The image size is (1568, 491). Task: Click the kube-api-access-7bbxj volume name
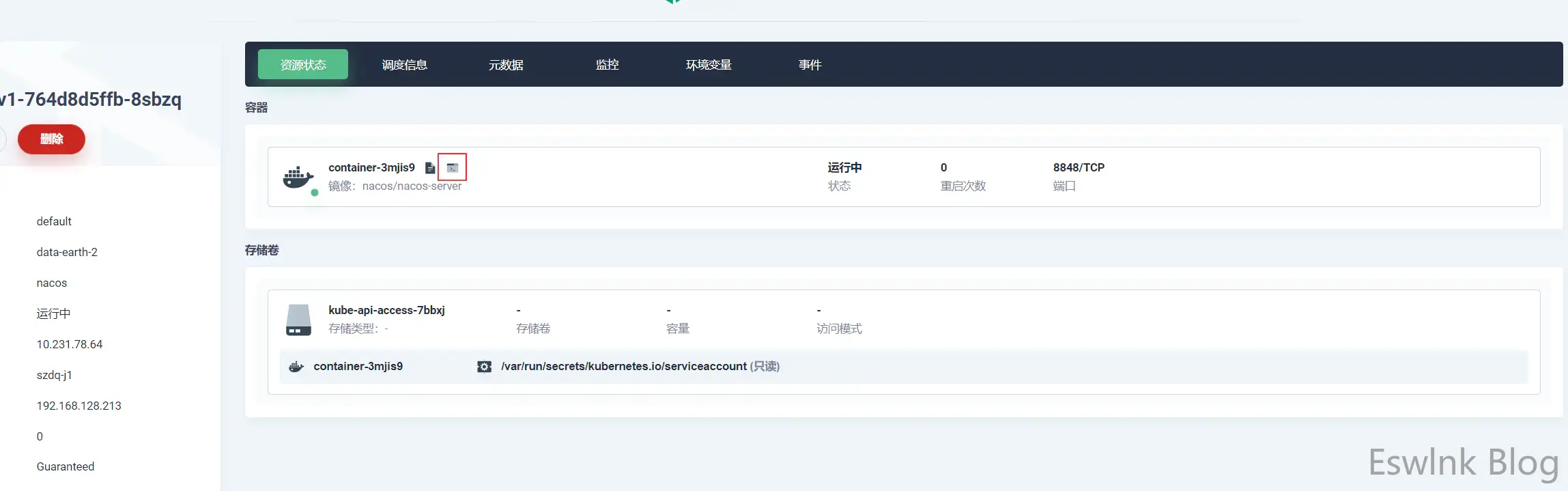[386, 310]
